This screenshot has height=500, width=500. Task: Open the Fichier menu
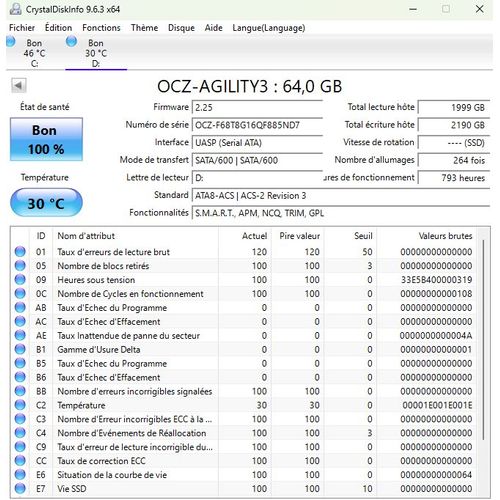[x=22, y=28]
